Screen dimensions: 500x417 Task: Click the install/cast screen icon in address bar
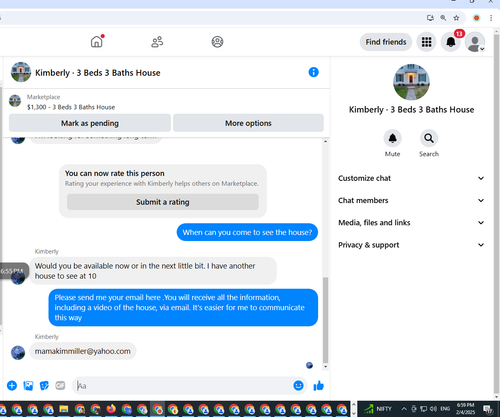(430, 18)
